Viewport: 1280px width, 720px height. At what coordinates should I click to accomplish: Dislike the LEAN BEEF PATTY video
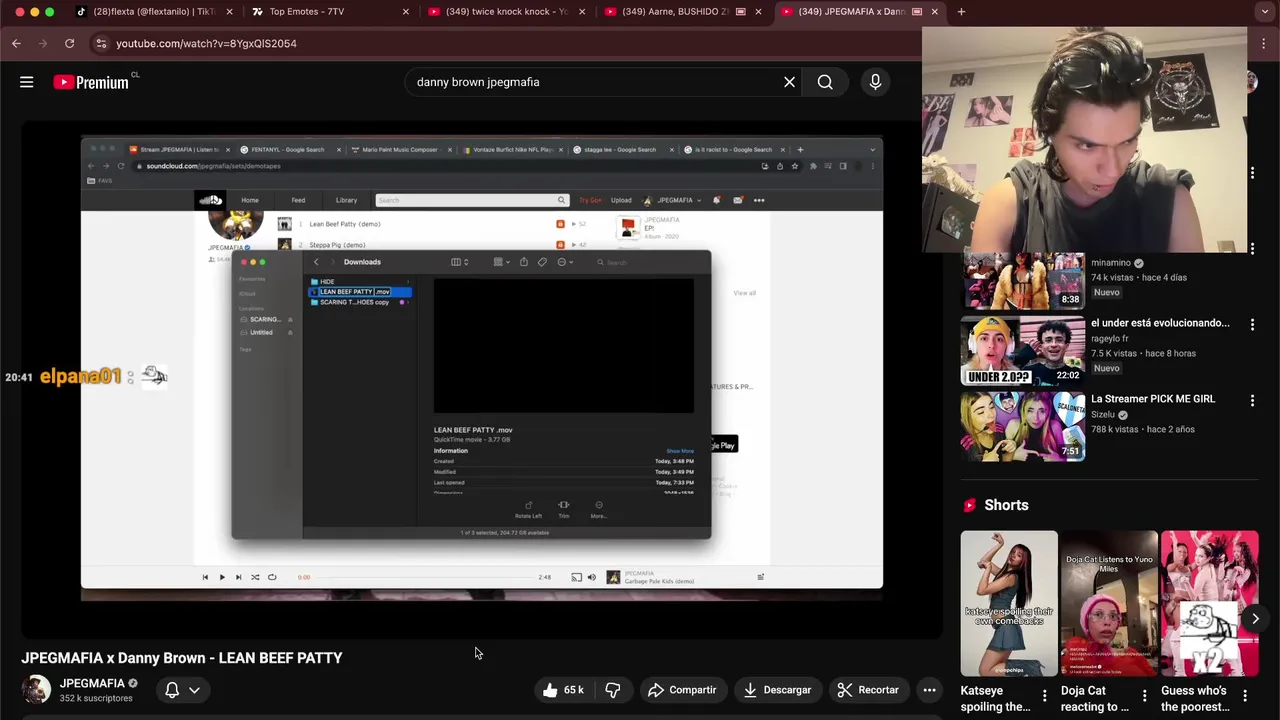pos(613,690)
